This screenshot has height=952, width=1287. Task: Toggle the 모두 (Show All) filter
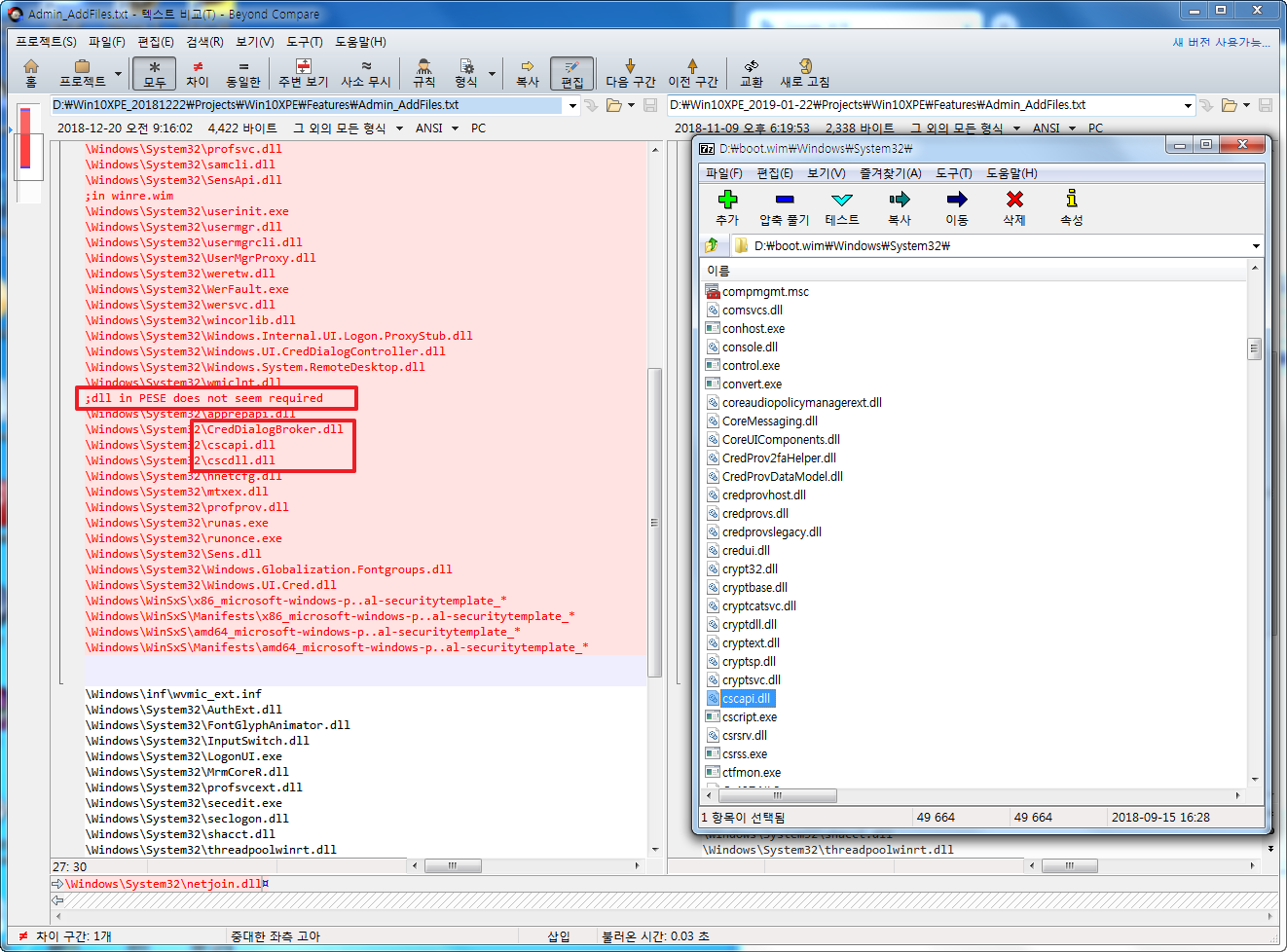click(x=154, y=73)
